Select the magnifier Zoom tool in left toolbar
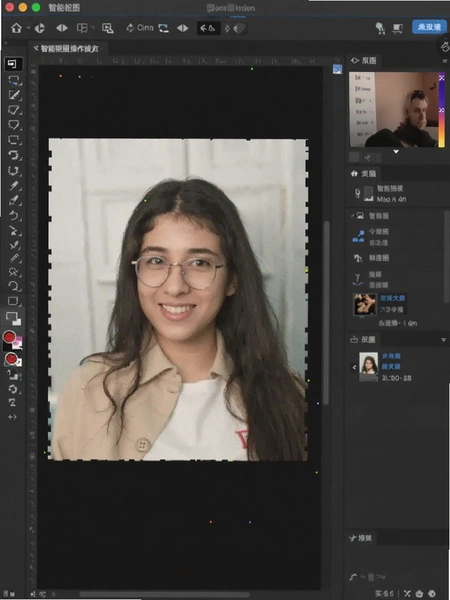Viewport: 450px width, 600px height. [x=14, y=287]
